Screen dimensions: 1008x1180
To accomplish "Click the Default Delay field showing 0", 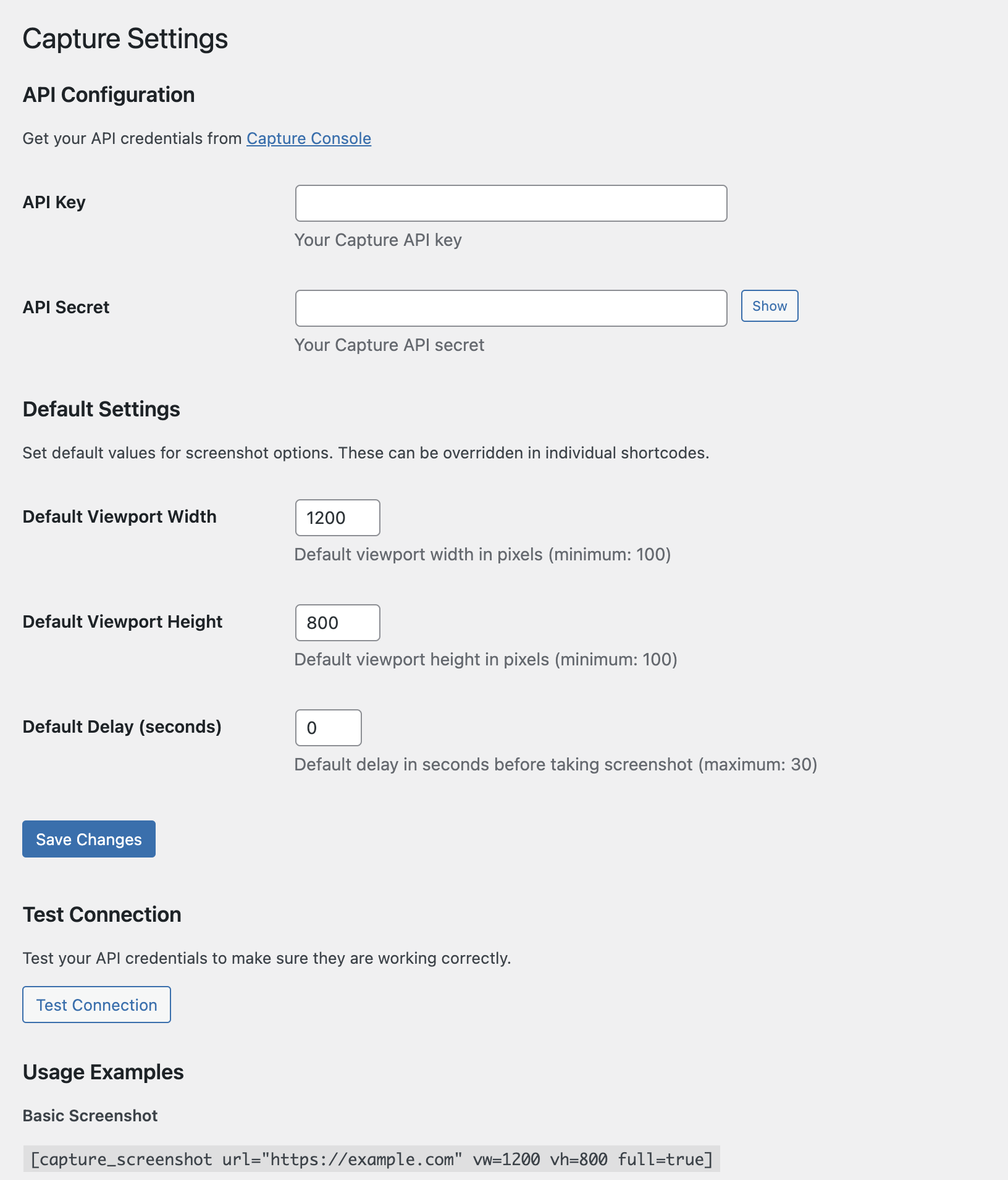I will tap(328, 728).
